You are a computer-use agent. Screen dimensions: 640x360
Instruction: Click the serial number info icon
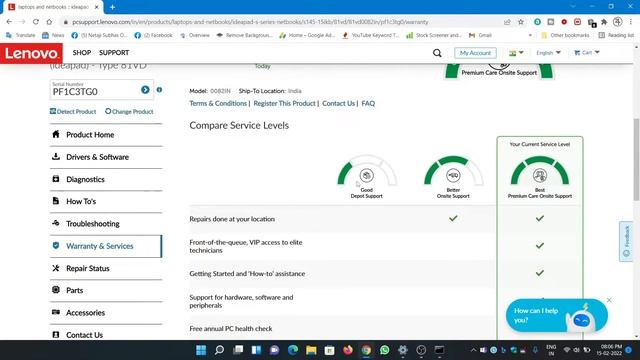coord(159,90)
